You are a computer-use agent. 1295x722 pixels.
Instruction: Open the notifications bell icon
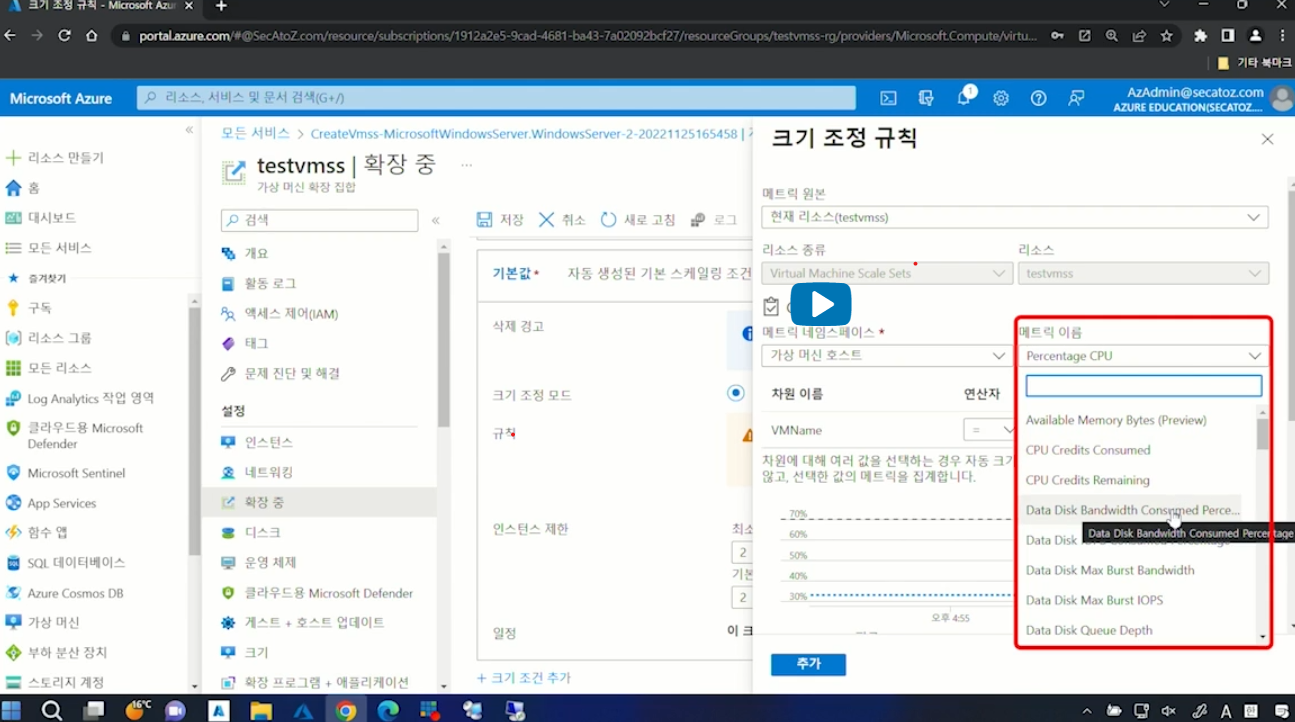tap(965, 97)
